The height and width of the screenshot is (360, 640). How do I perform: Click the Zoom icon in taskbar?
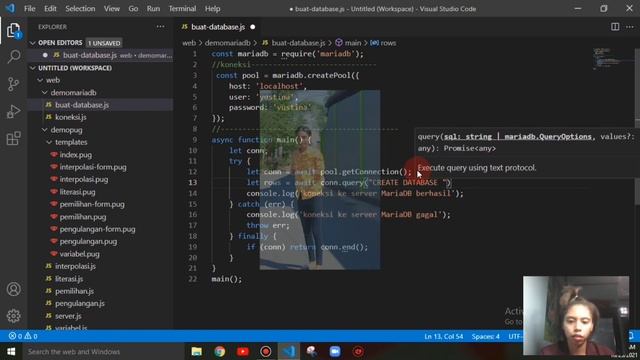[x=335, y=351]
